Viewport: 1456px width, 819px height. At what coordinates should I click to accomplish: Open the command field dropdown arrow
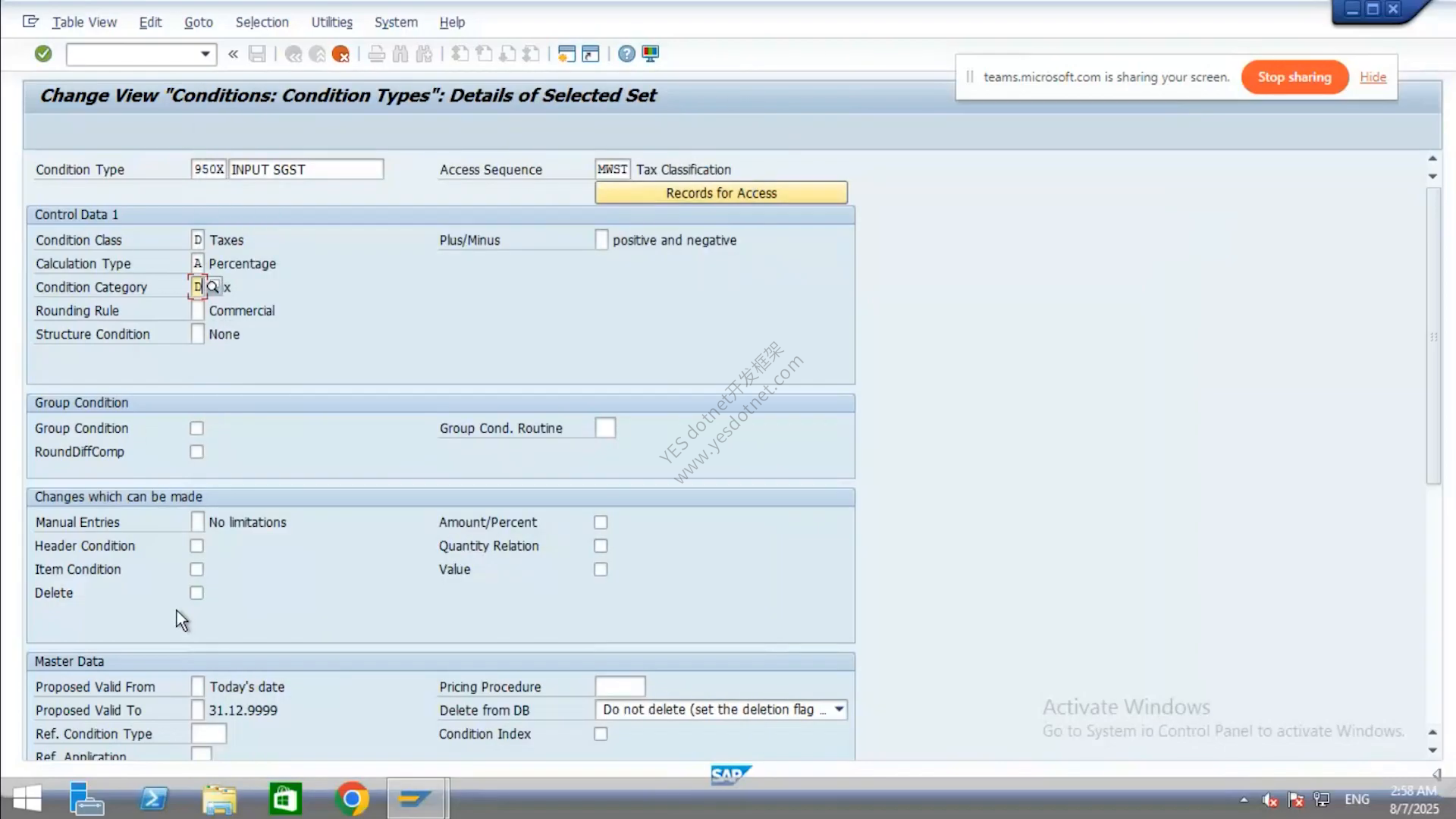[x=205, y=54]
